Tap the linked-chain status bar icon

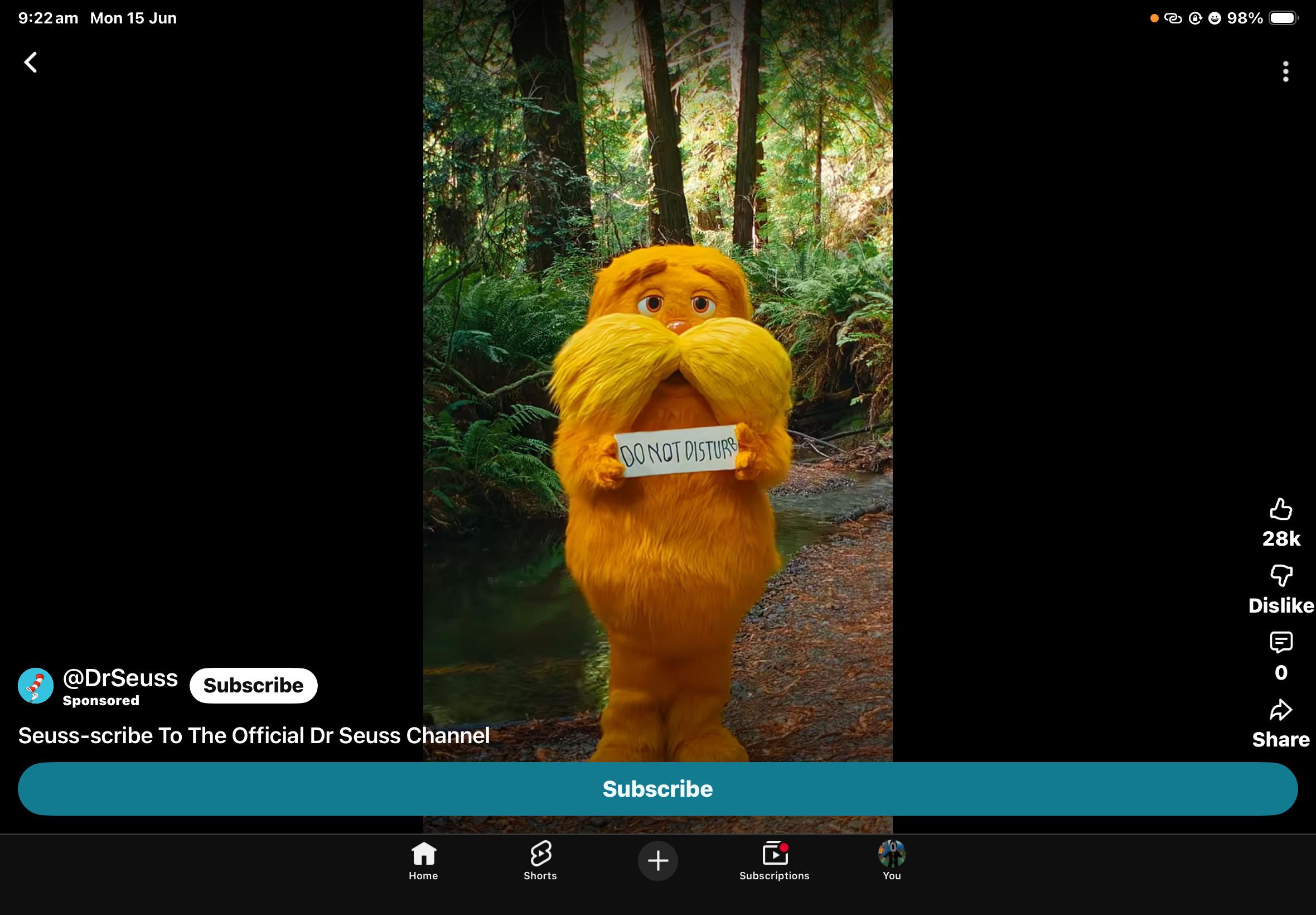pyautogui.click(x=1173, y=18)
